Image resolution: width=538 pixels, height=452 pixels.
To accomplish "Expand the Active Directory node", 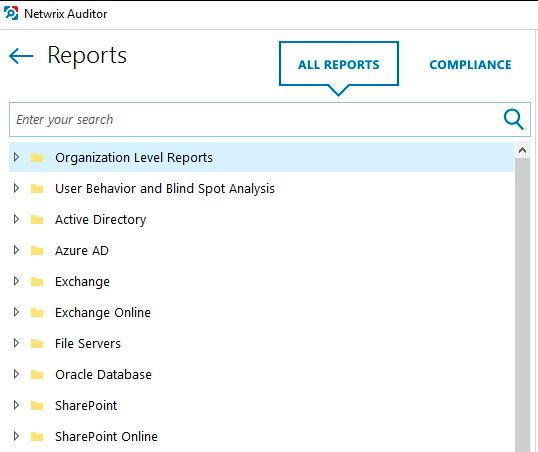I will pos(16,219).
